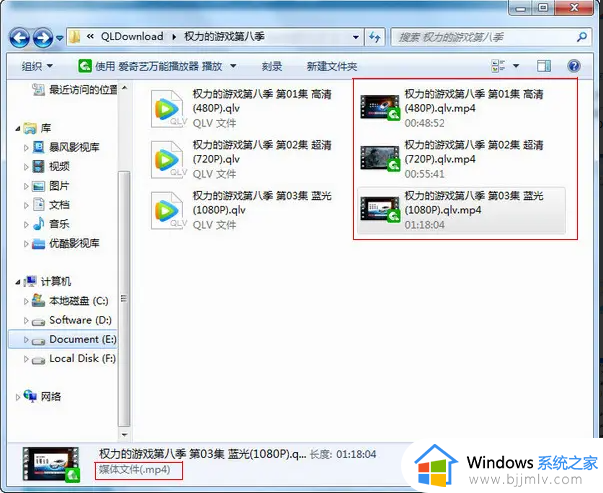Screen dimensions: 603x493
Task: Open 优酷影视库 library
Action: pyautogui.click(x=74, y=243)
